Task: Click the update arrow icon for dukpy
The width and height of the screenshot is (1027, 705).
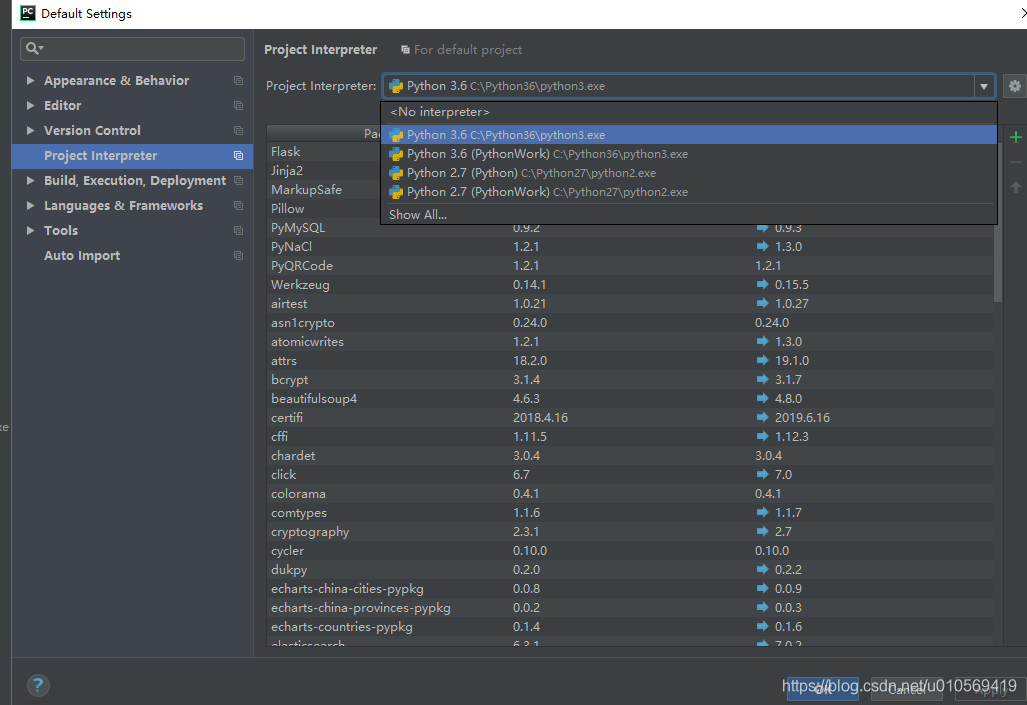Action: click(762, 569)
